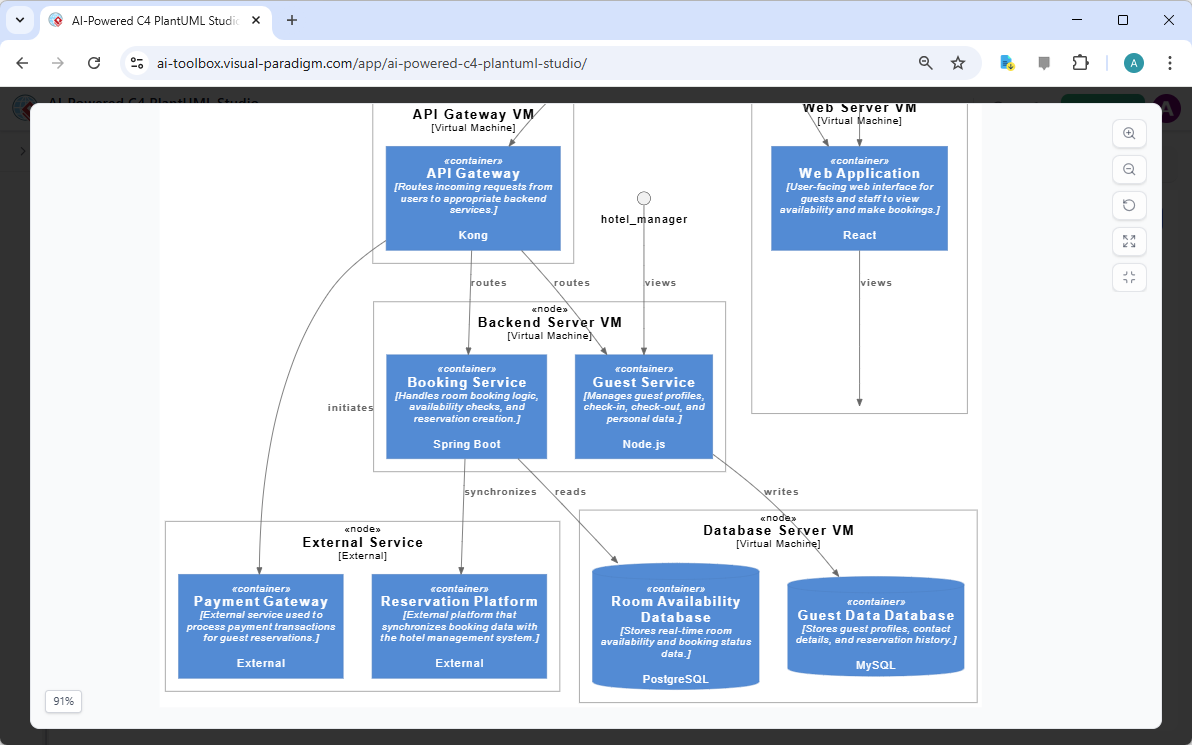Expand the left sidebar with the chevron
The height and width of the screenshot is (745, 1192).
[22, 151]
